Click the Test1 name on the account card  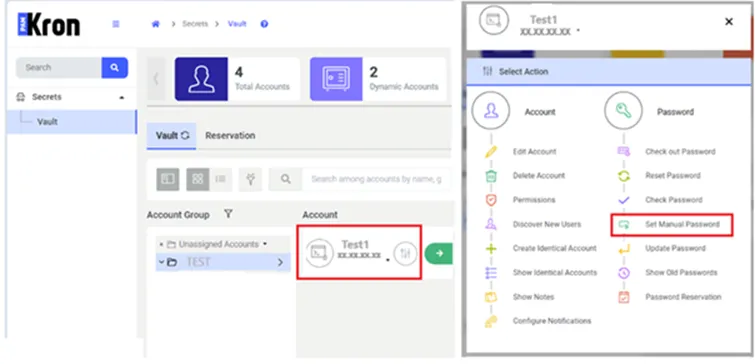tap(355, 245)
